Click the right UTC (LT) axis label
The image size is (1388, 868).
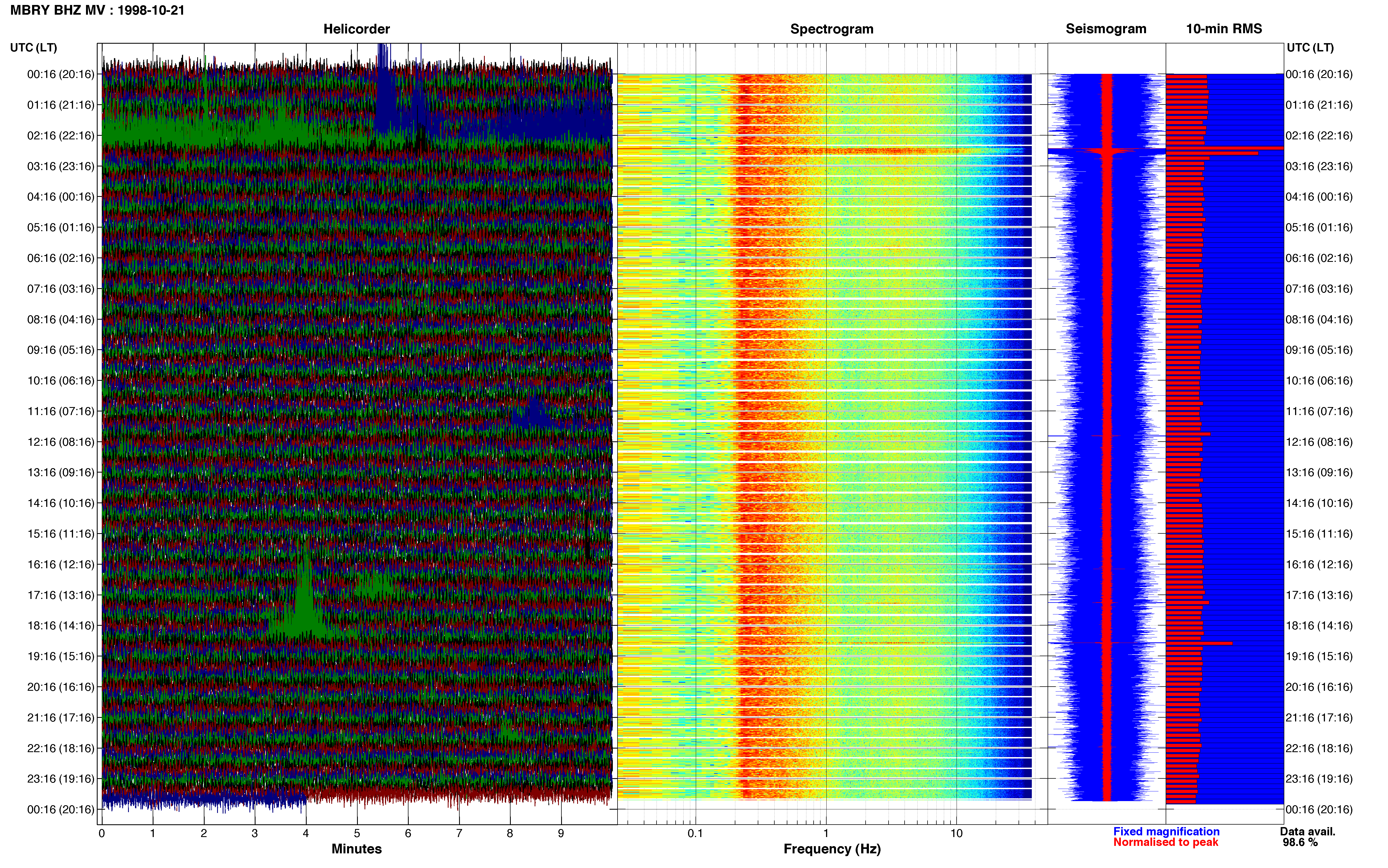tap(1310, 48)
